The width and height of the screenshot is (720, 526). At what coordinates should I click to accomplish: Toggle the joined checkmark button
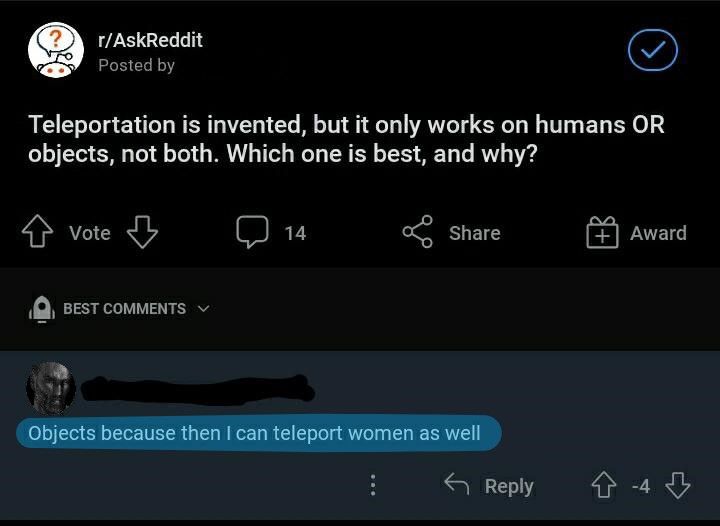point(652,50)
